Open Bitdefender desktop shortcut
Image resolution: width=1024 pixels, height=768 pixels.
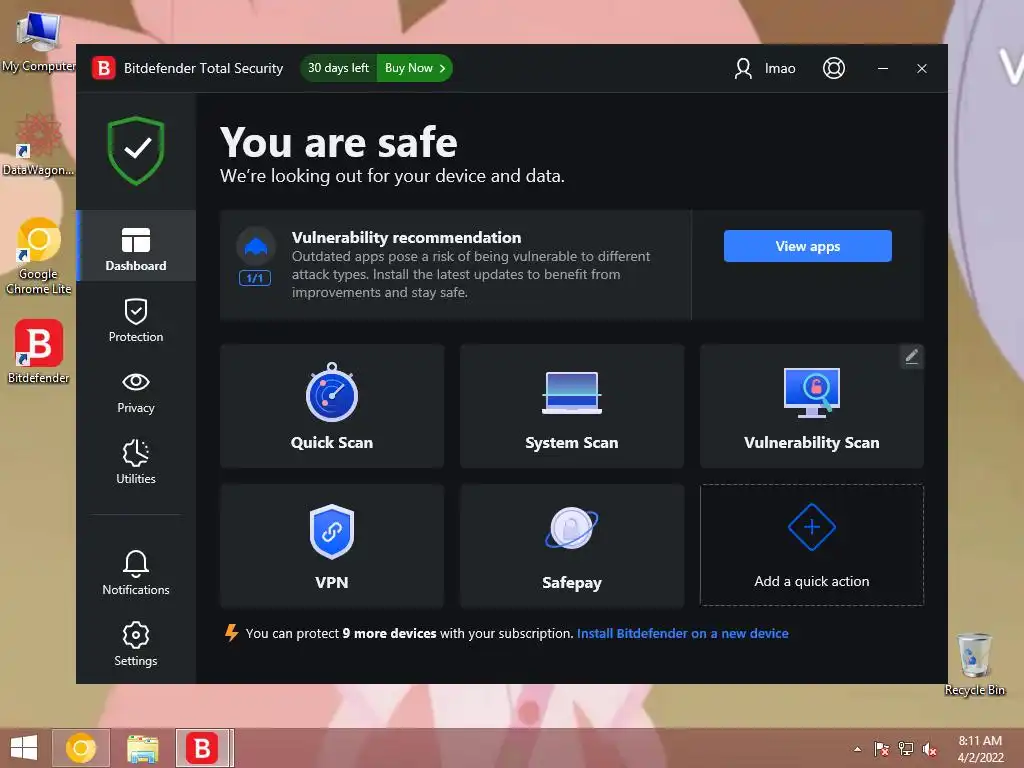[38, 351]
